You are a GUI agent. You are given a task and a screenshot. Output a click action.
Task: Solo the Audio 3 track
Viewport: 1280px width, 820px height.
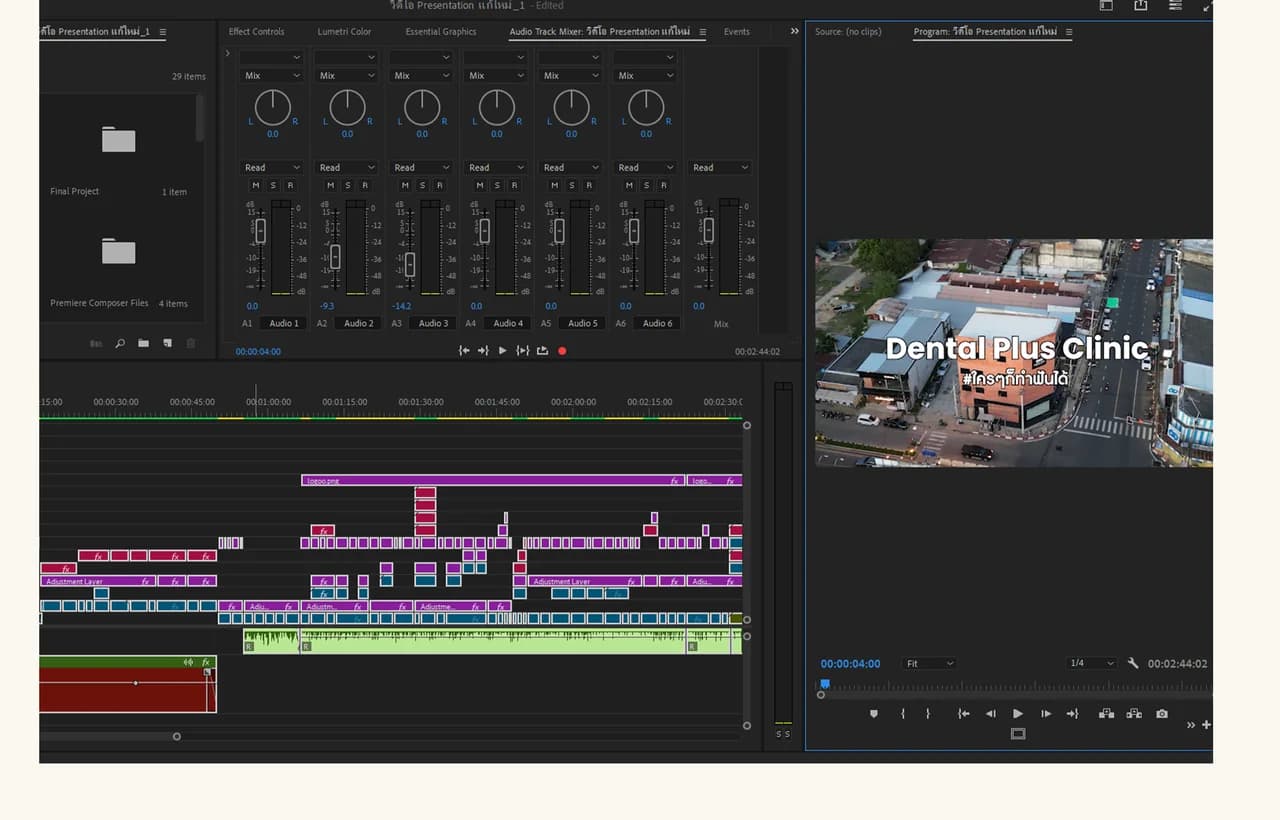(422, 185)
